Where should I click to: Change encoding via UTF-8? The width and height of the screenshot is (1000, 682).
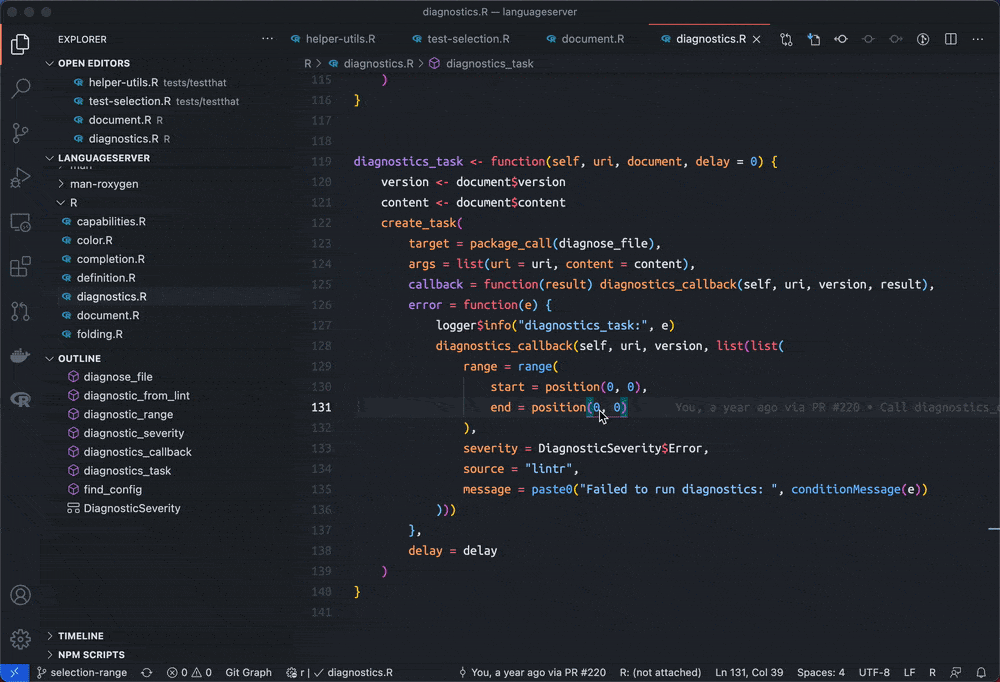pos(874,672)
